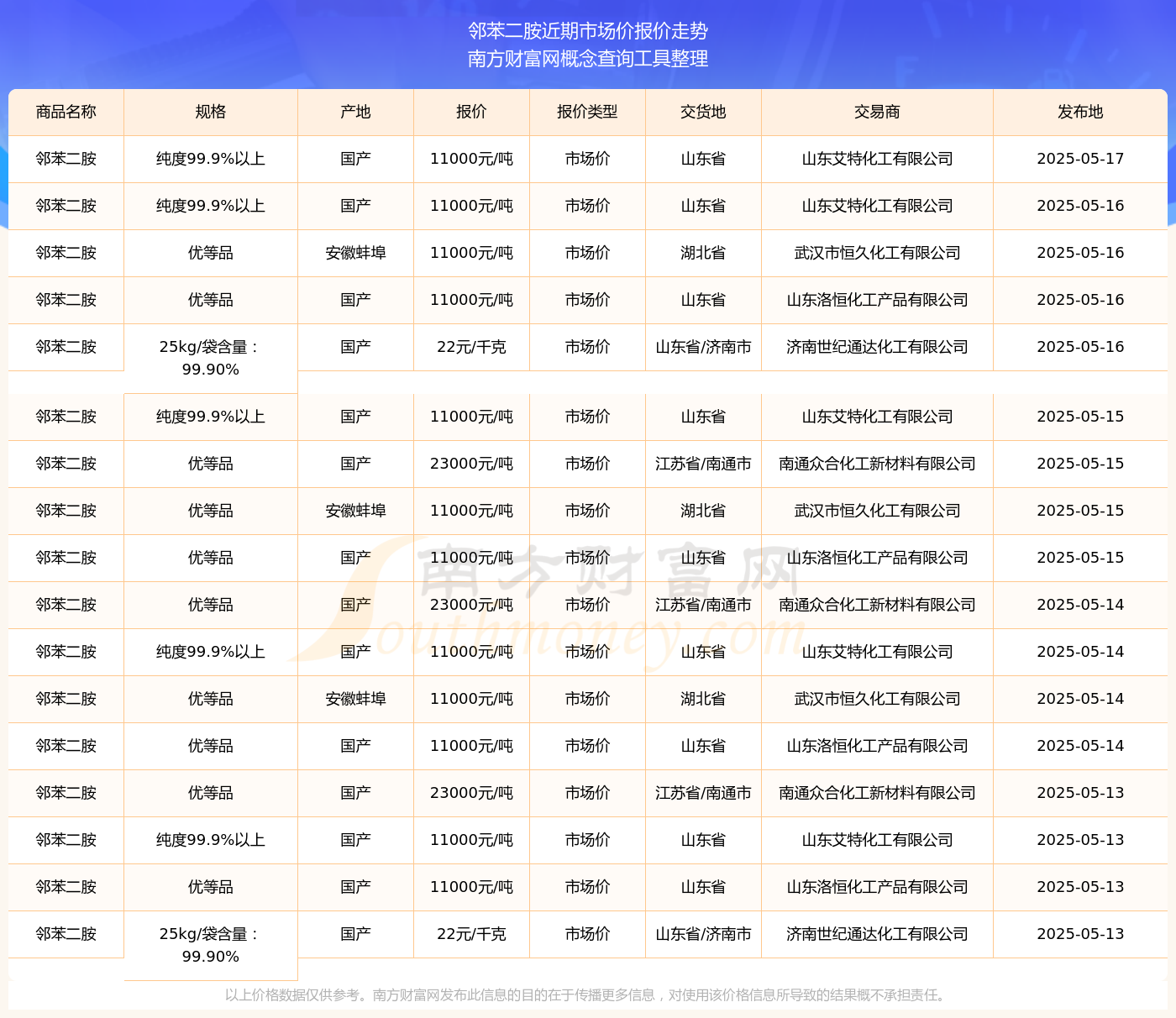1176x1018 pixels.
Task: Click 25kg/袋含量：99.90% in the 2025-05-13 row
Action: [211, 945]
